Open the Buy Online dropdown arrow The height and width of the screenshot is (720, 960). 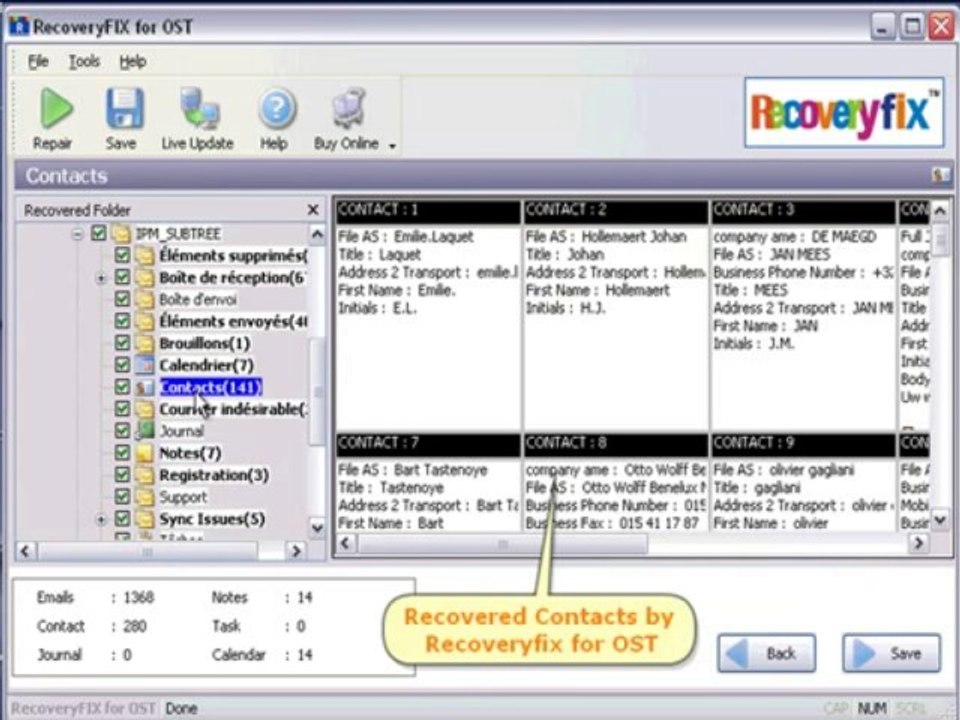[392, 146]
